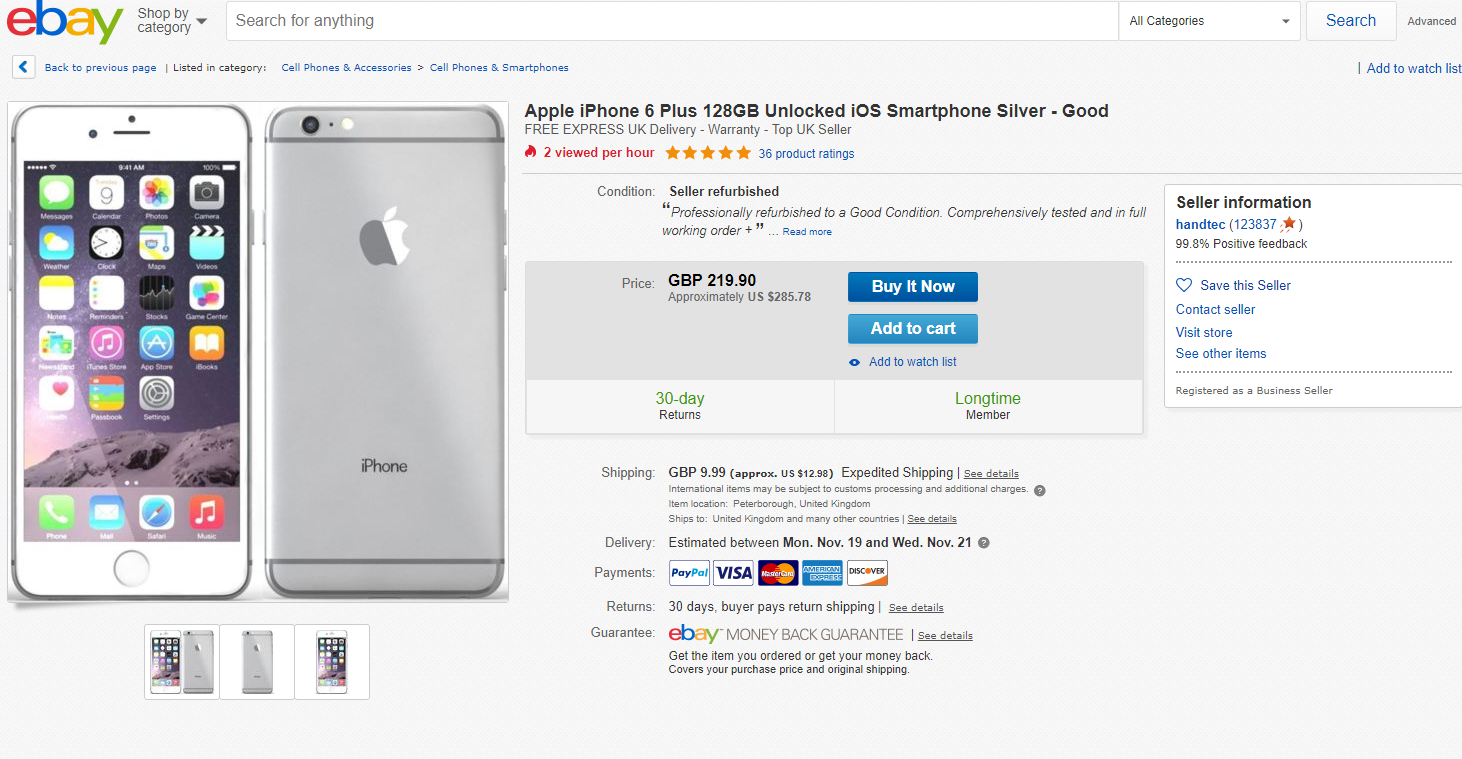Image resolution: width=1462 pixels, height=759 pixels.
Task: Open the 36 product ratings link
Action: pyautogui.click(x=806, y=154)
